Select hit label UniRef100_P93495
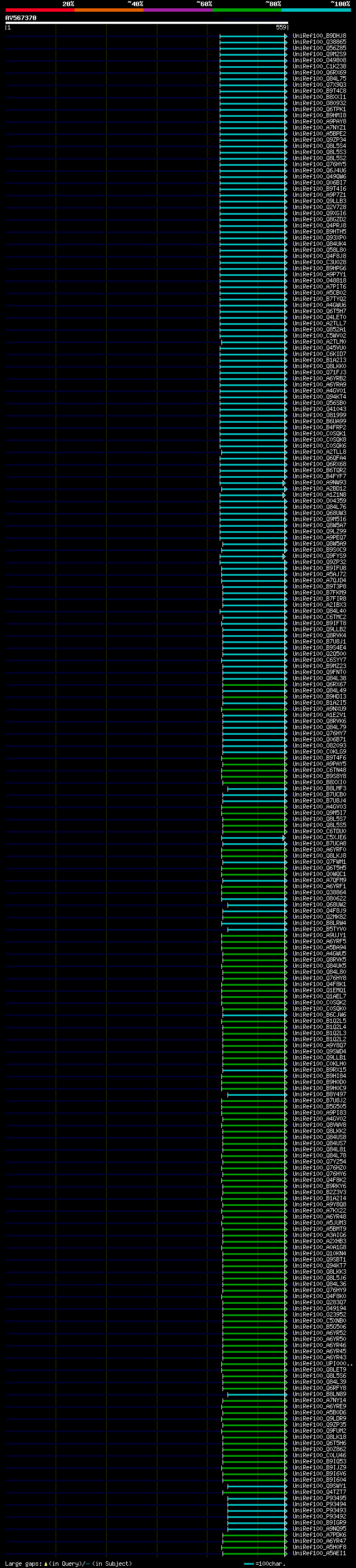The height and width of the screenshot is (1568, 356). click(319, 1498)
